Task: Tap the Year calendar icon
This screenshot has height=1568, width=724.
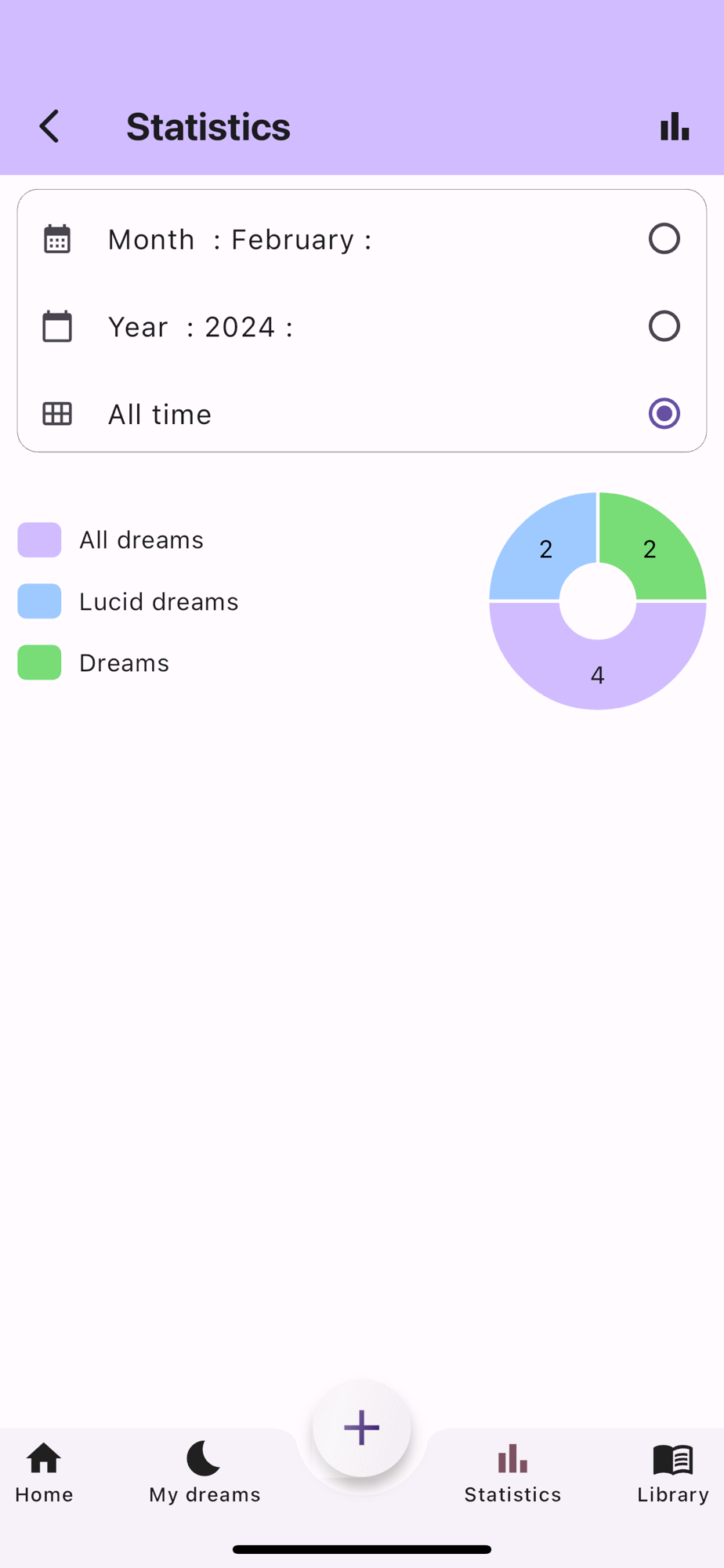Action: point(57,326)
